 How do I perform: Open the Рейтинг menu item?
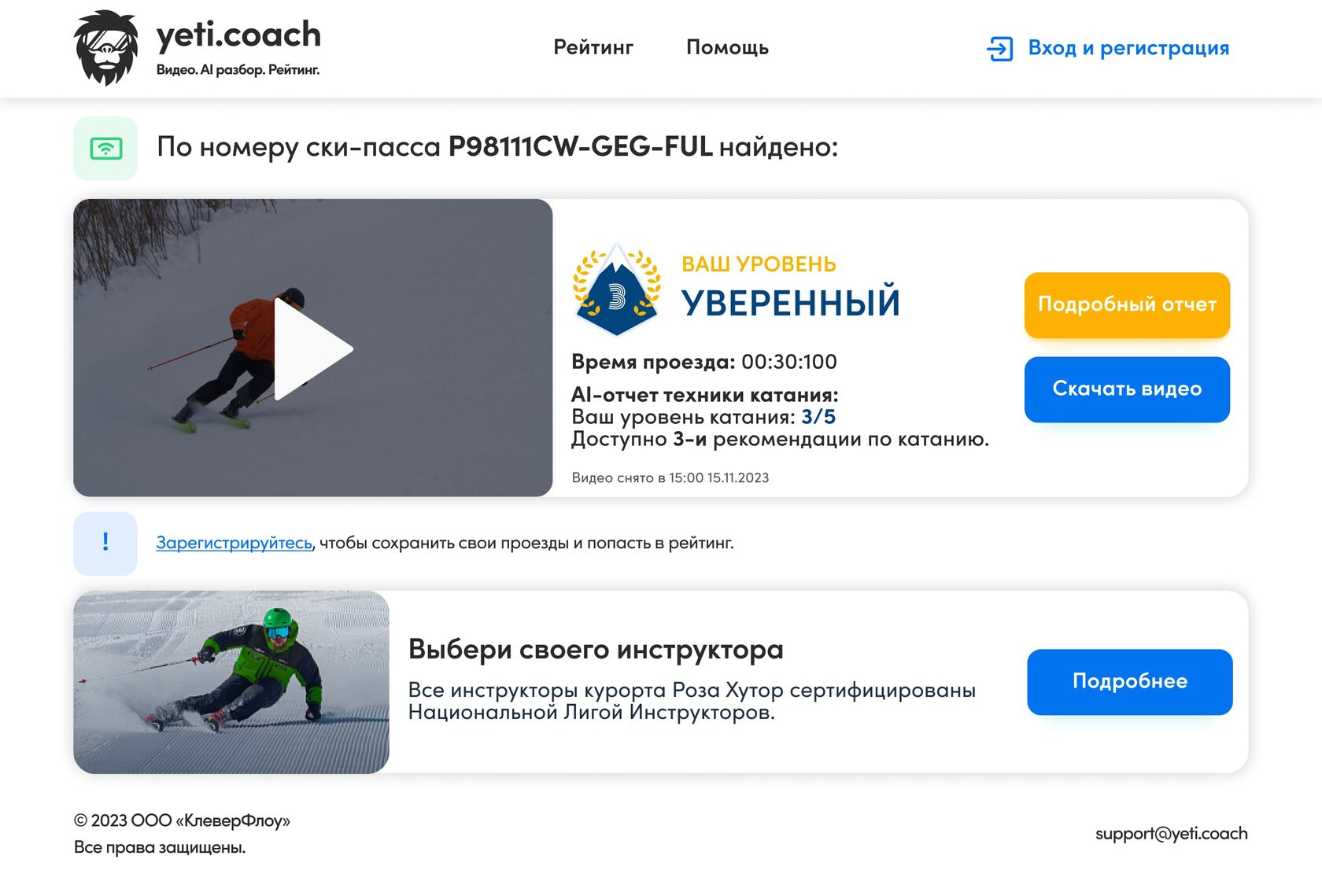pos(593,47)
